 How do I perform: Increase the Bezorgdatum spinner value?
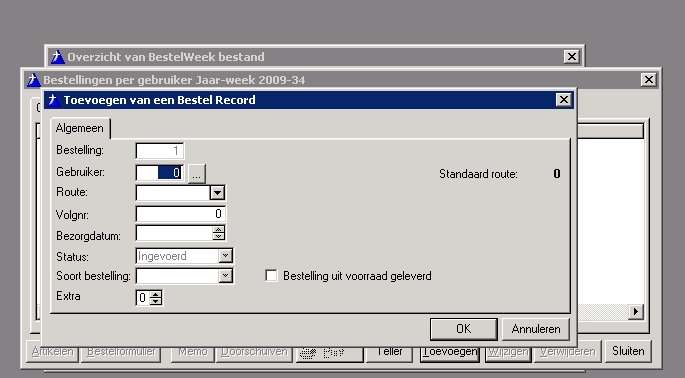pyautogui.click(x=218, y=229)
